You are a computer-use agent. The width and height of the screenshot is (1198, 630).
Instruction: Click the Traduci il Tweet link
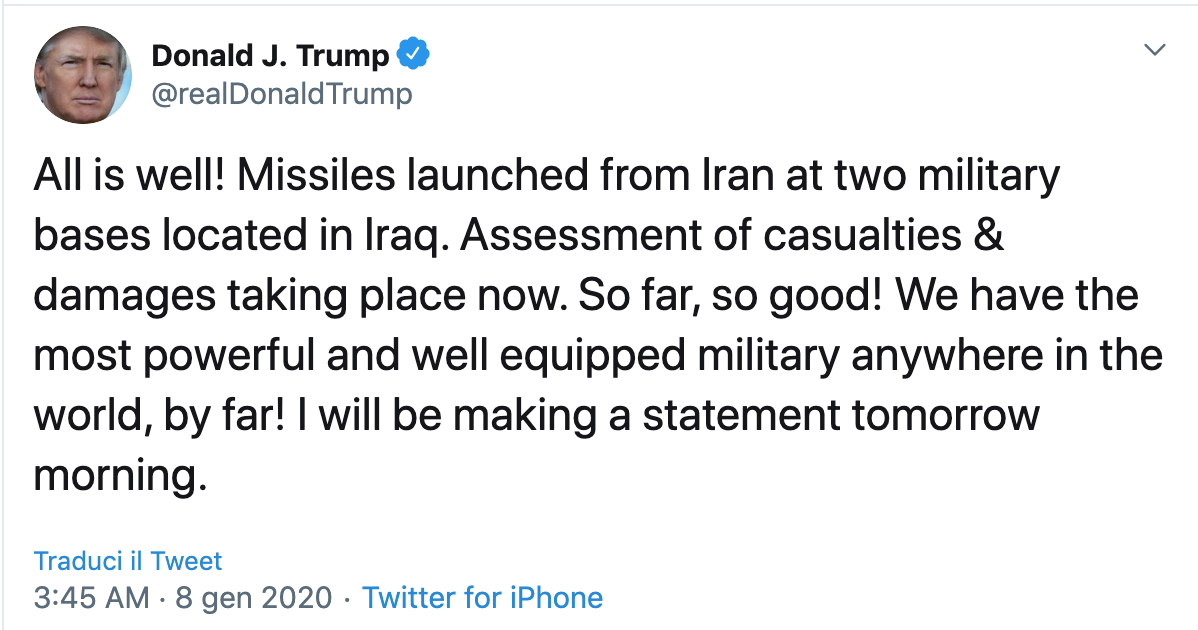(x=128, y=561)
